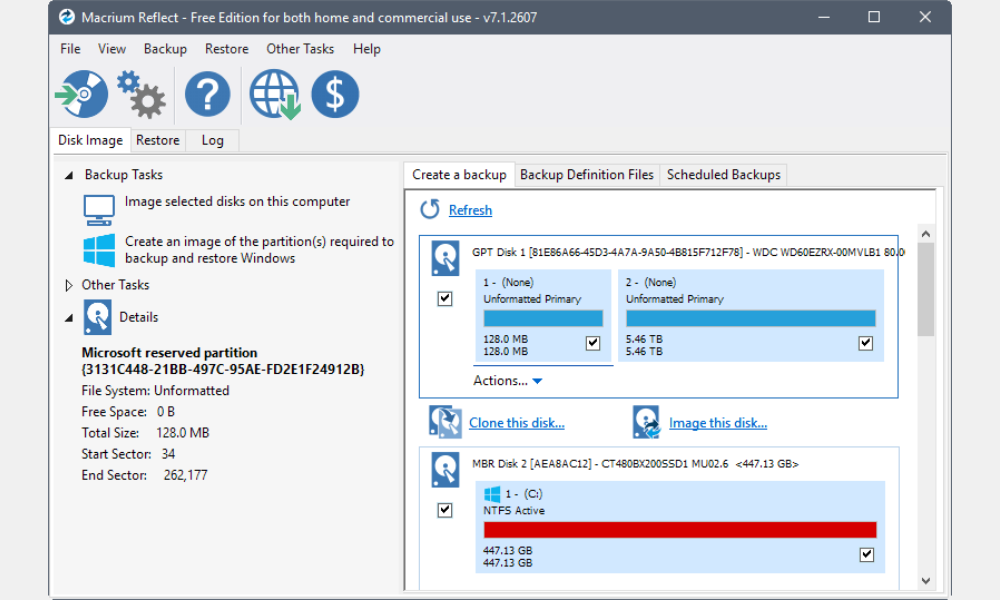Uncheck the 5.46 TB partition checkbox
The image size is (1000, 600).
pyautogui.click(x=865, y=343)
